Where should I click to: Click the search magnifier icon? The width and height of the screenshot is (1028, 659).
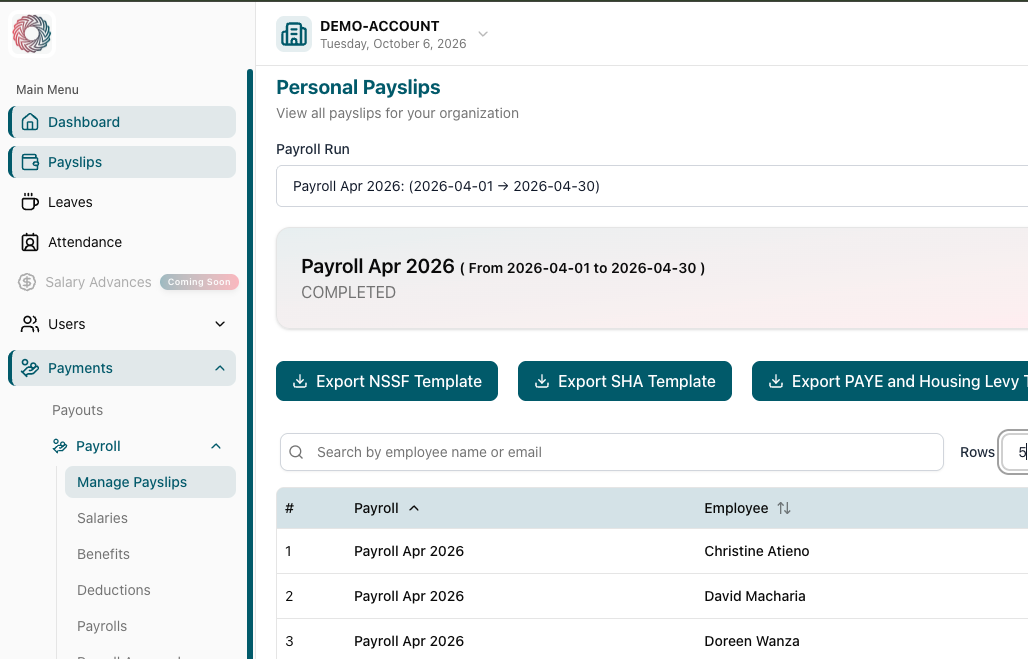coord(296,452)
